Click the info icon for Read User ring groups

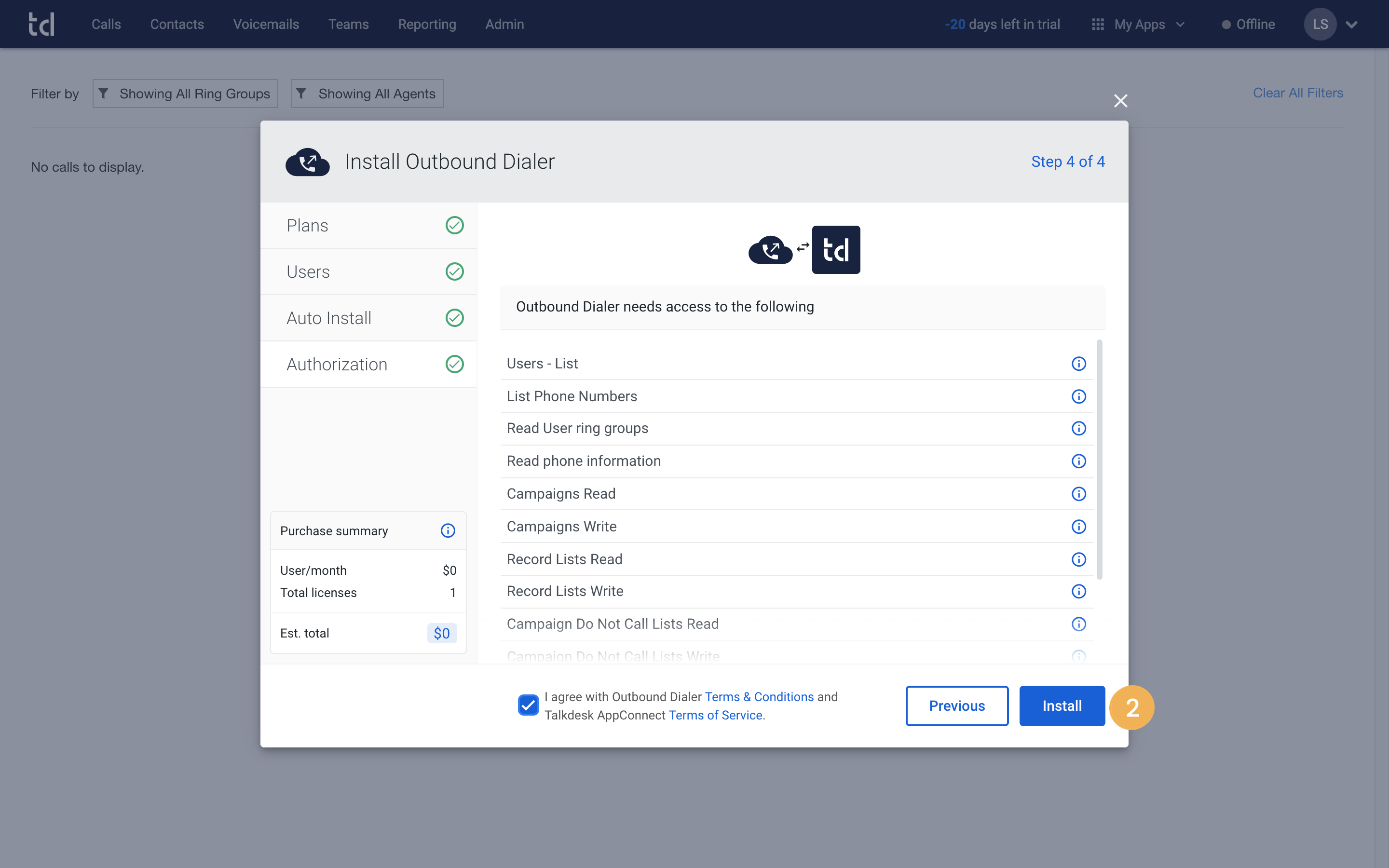click(x=1079, y=429)
